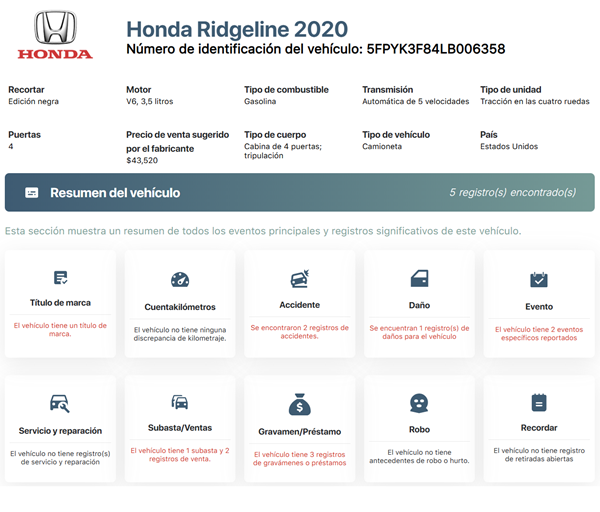Click the Resumen del vehículo header icon
The height and width of the screenshot is (512, 600).
tap(32, 193)
